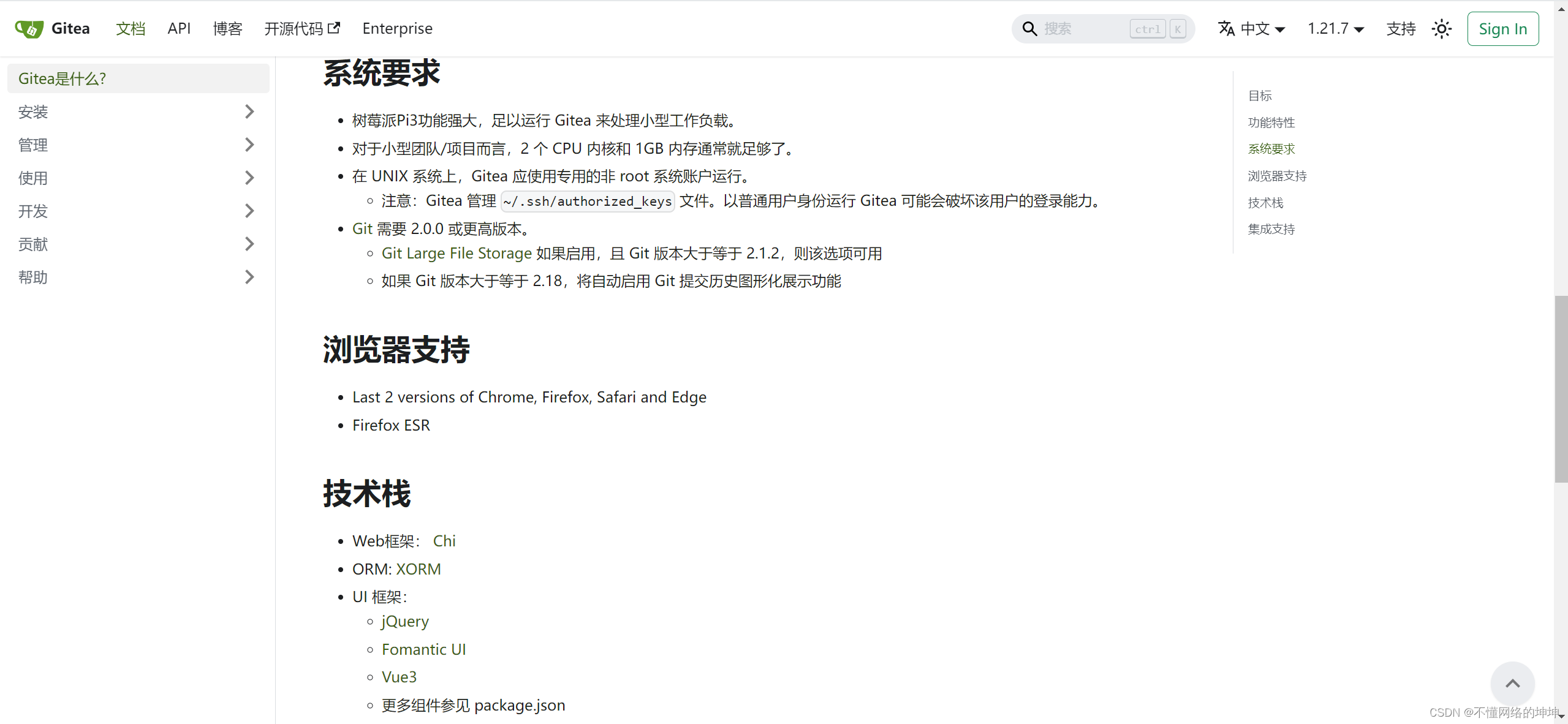Click the 浏览器支持 heading

[396, 350]
